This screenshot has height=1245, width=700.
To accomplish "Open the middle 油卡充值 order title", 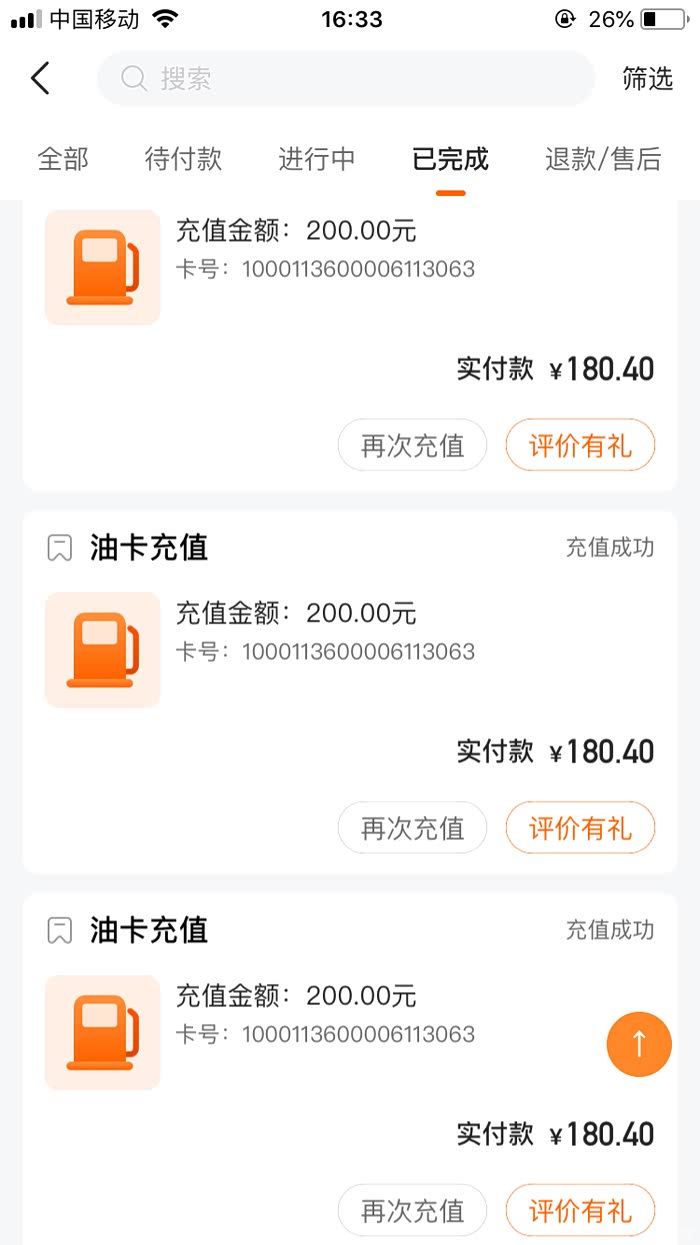I will click(x=149, y=548).
